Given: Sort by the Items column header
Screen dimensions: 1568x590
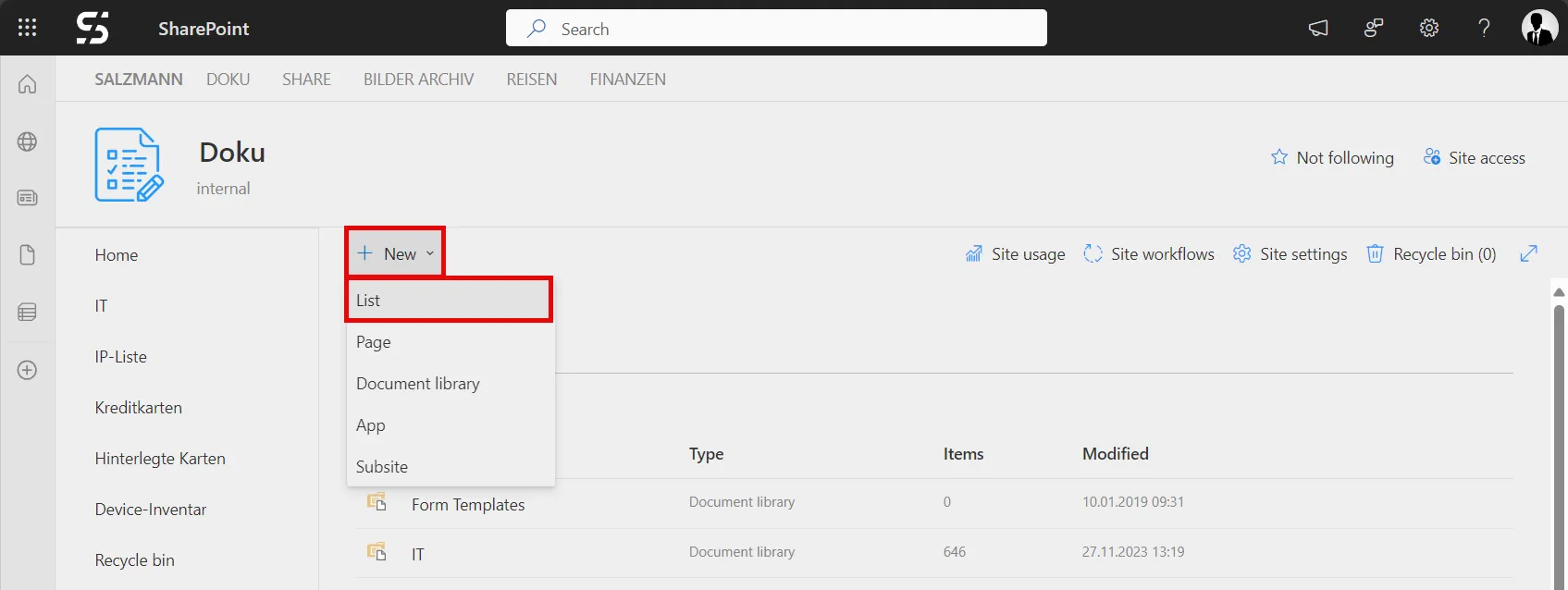Looking at the screenshot, I should tap(963, 454).
